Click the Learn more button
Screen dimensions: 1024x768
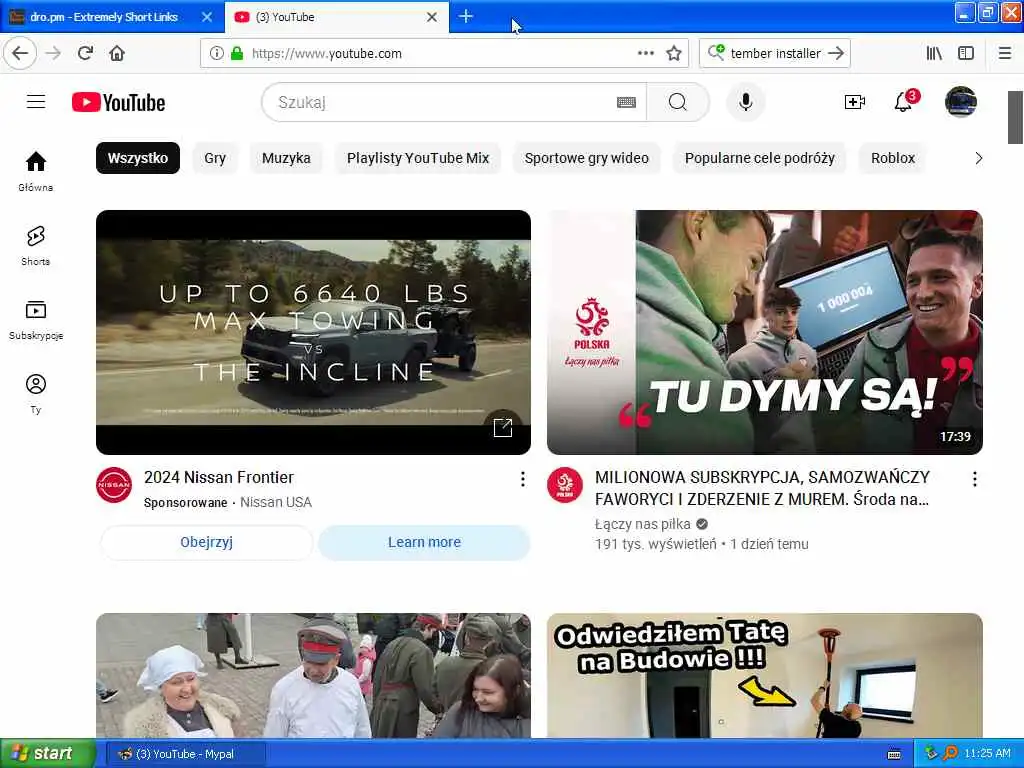pyautogui.click(x=424, y=542)
